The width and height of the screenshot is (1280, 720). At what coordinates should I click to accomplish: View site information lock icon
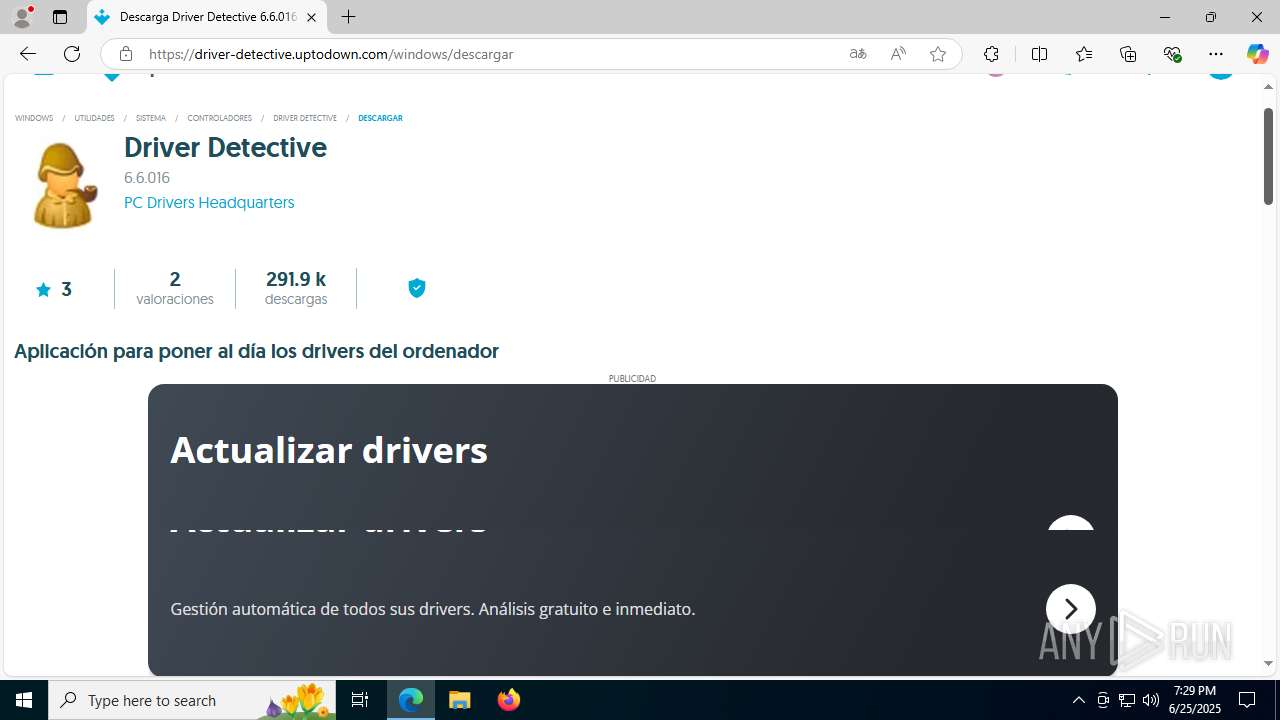pos(125,54)
